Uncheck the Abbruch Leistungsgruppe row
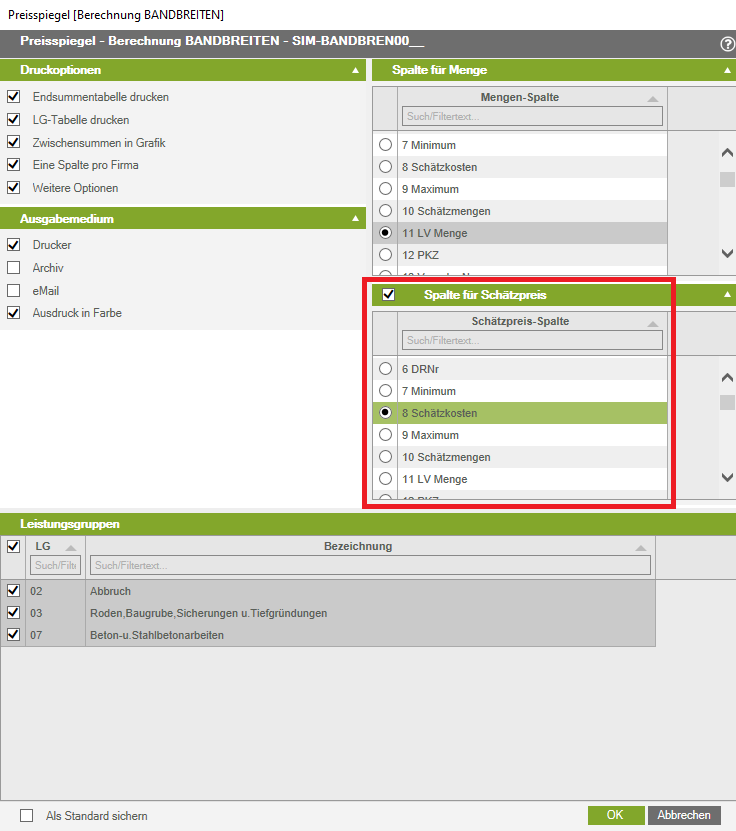Viewport: 736px width, 831px height. [14, 591]
